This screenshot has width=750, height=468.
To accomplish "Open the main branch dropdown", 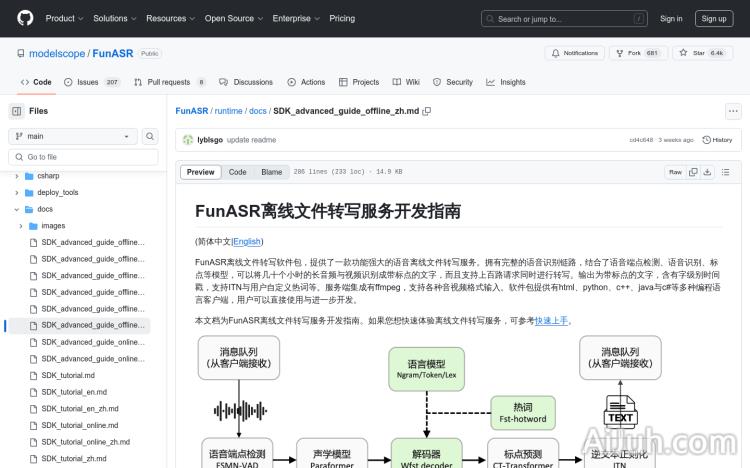I will (x=72, y=136).
